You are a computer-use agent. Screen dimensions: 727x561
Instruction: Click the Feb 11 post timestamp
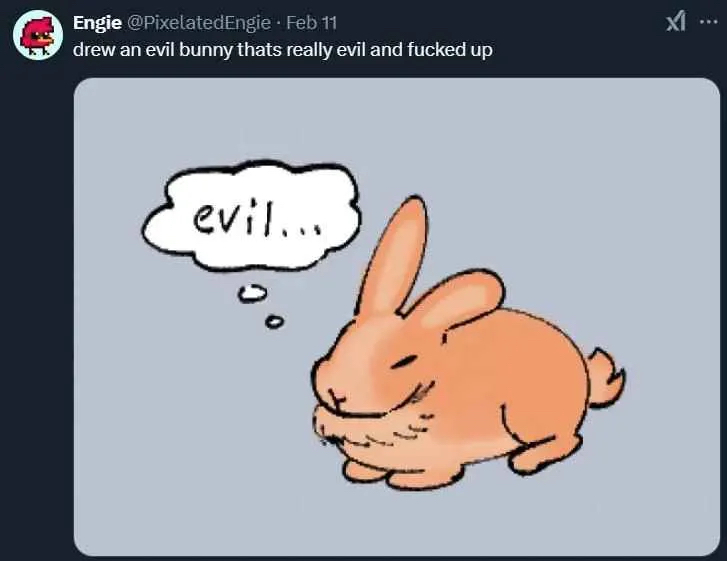(311, 22)
